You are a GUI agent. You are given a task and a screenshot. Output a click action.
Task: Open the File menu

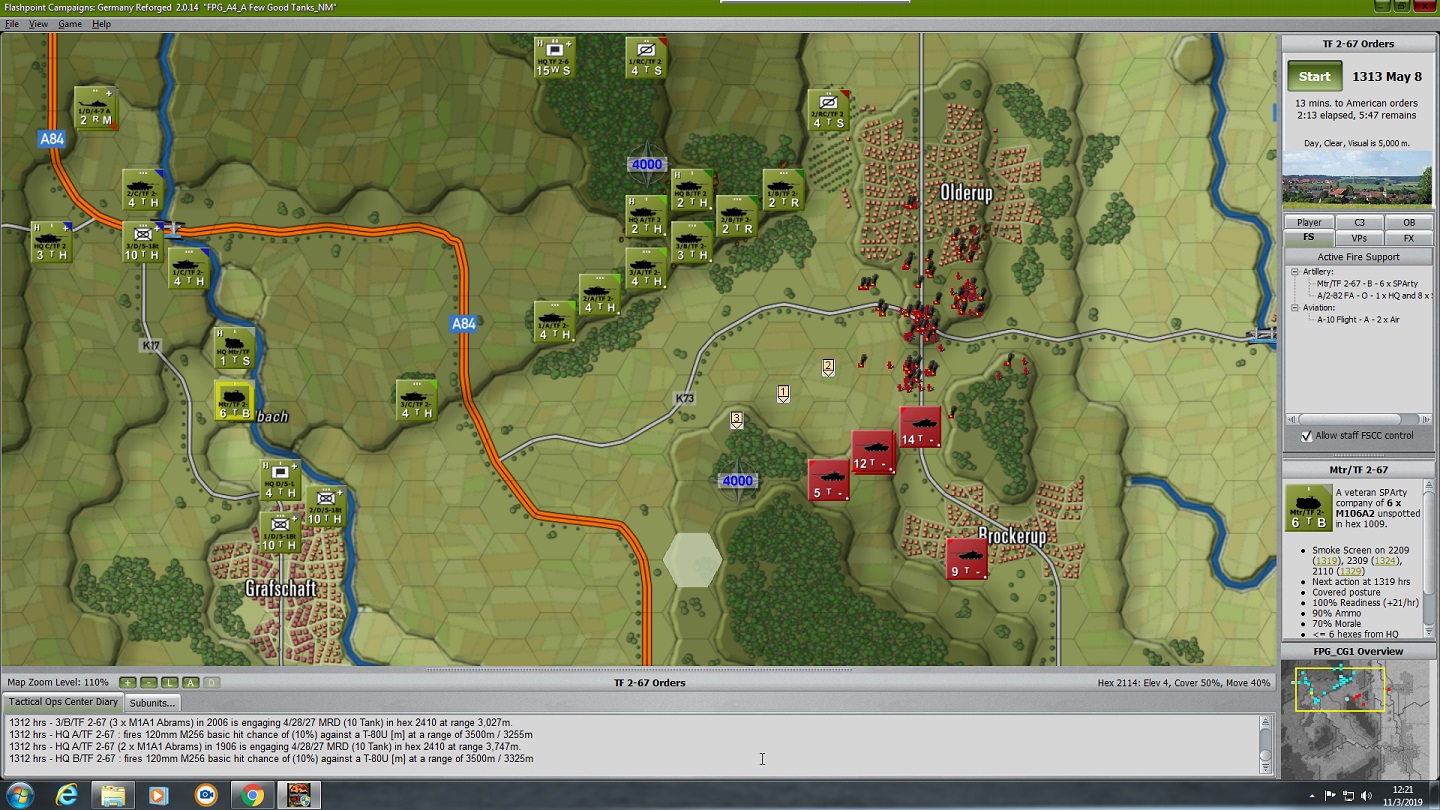click(x=12, y=24)
